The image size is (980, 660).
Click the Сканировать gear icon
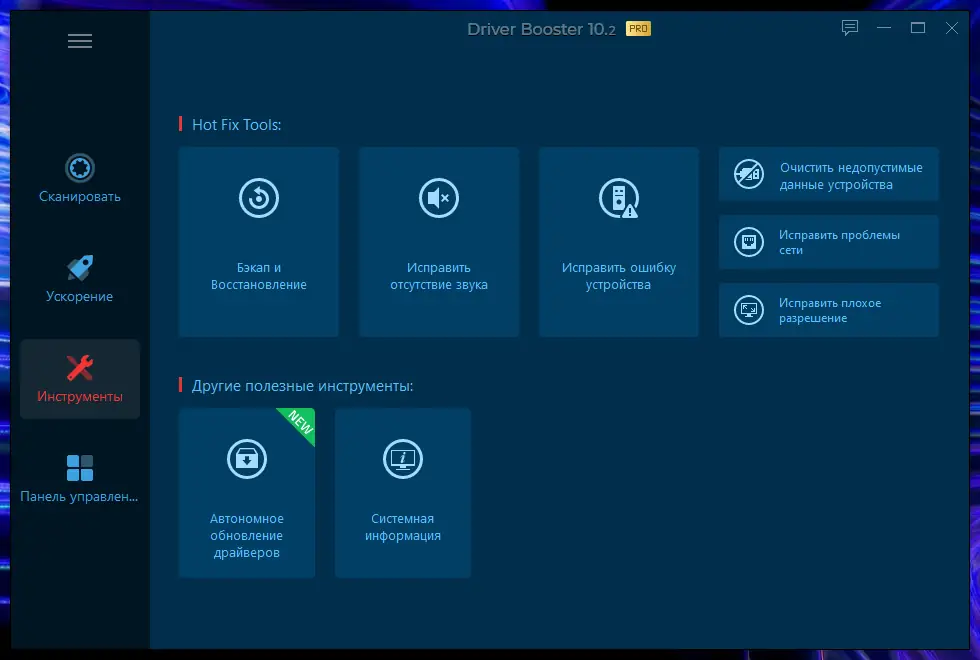click(x=80, y=168)
